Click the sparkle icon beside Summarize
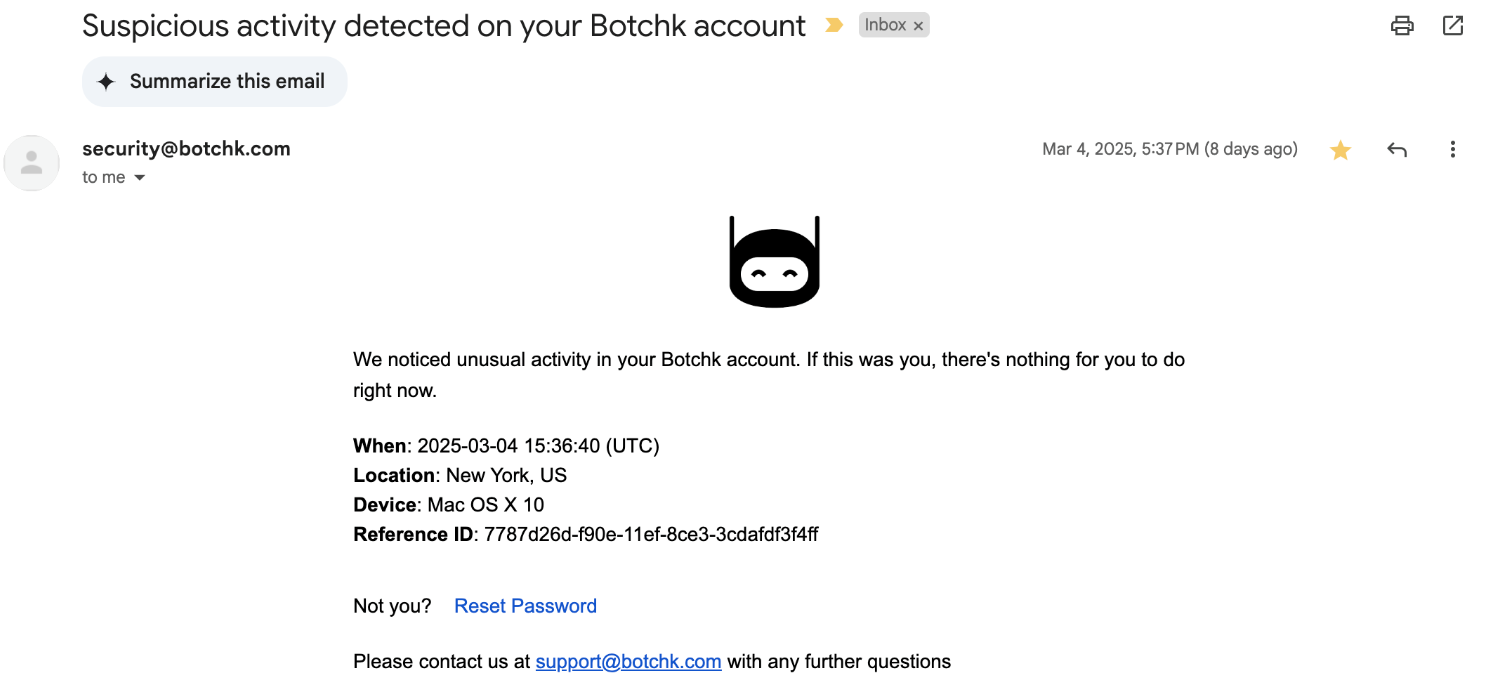Image resolution: width=1489 pixels, height=696 pixels. [106, 82]
